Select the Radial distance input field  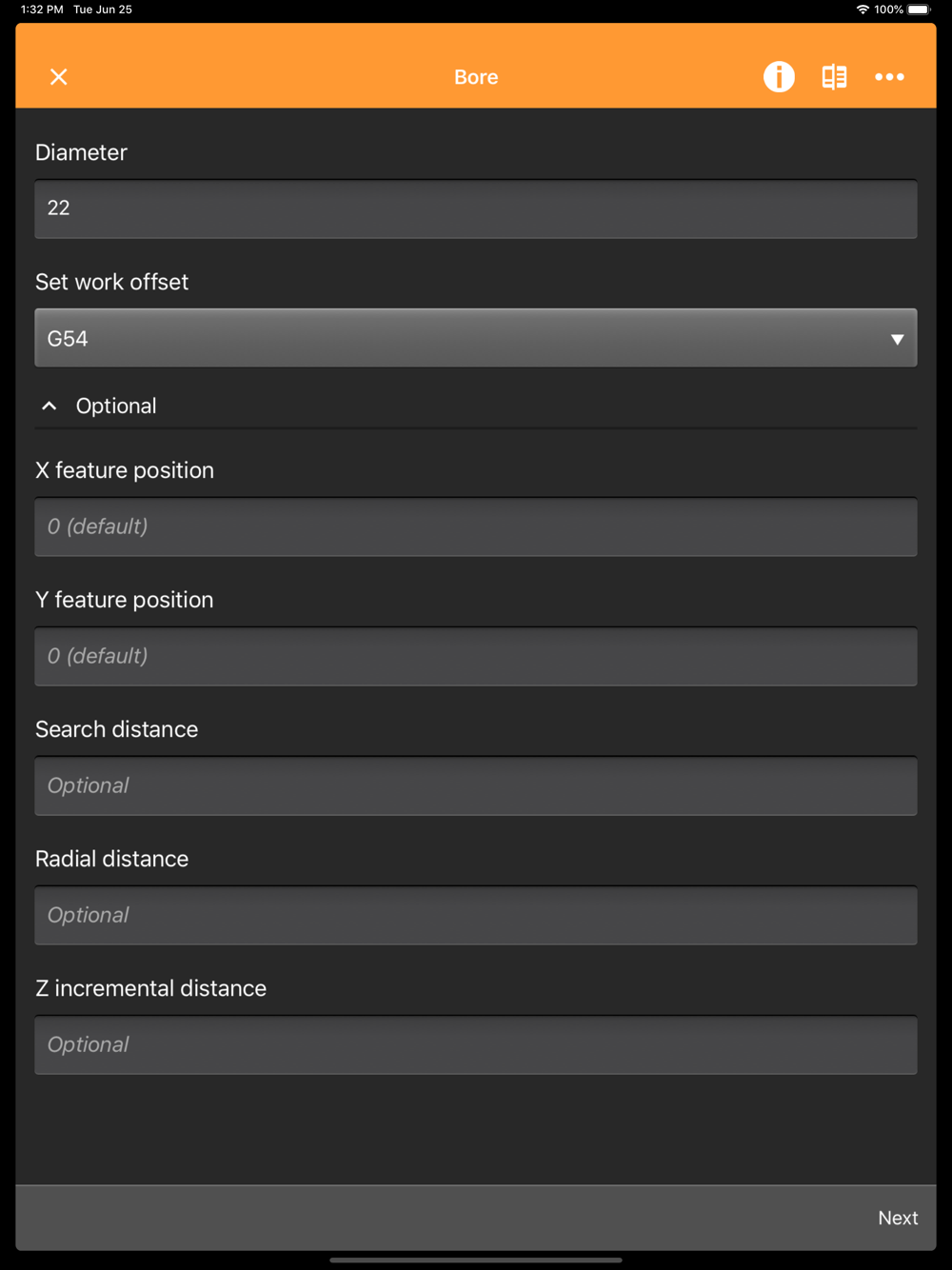coord(476,915)
